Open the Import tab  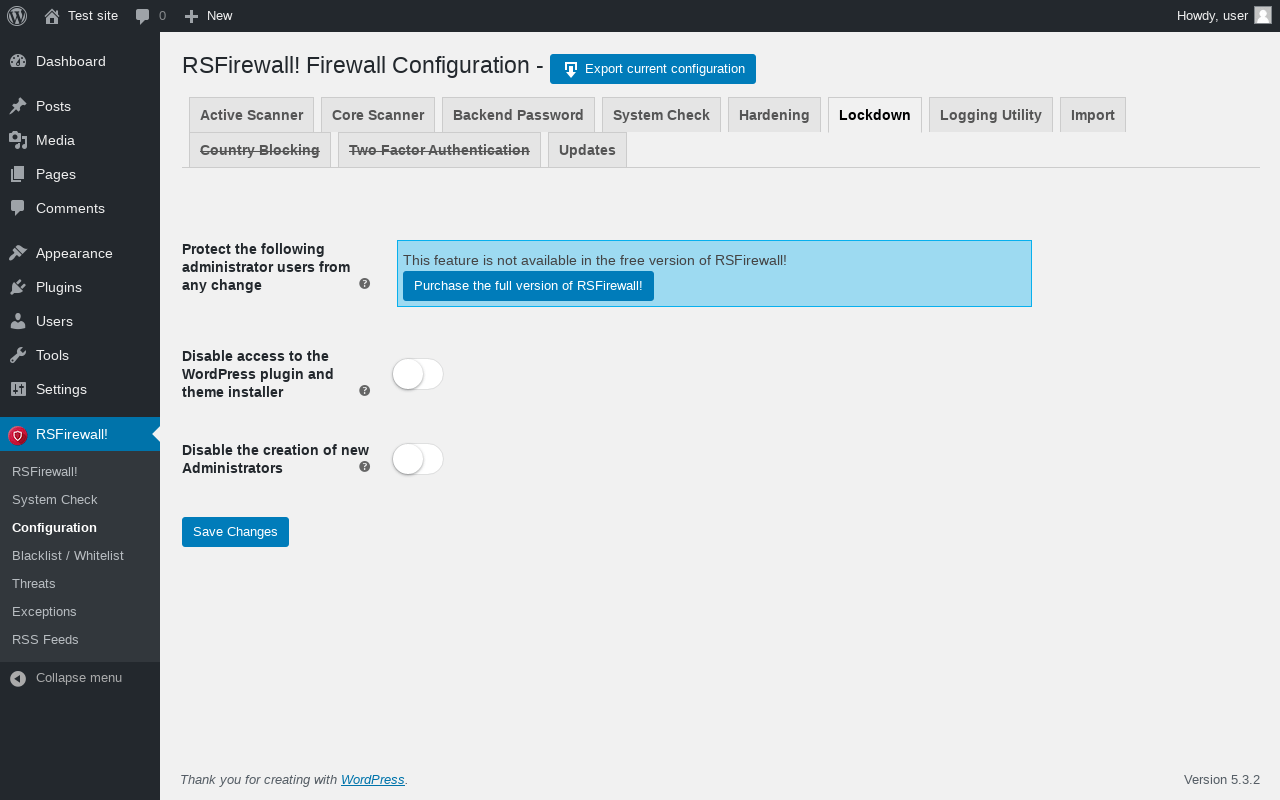point(1093,115)
